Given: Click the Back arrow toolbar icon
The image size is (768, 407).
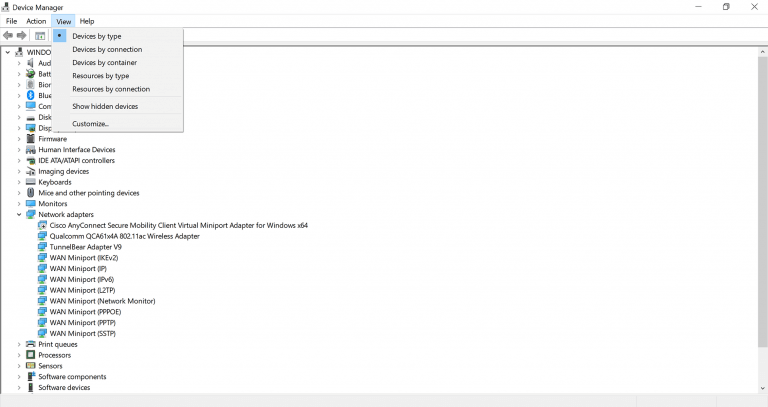Looking at the screenshot, I should [x=8, y=35].
